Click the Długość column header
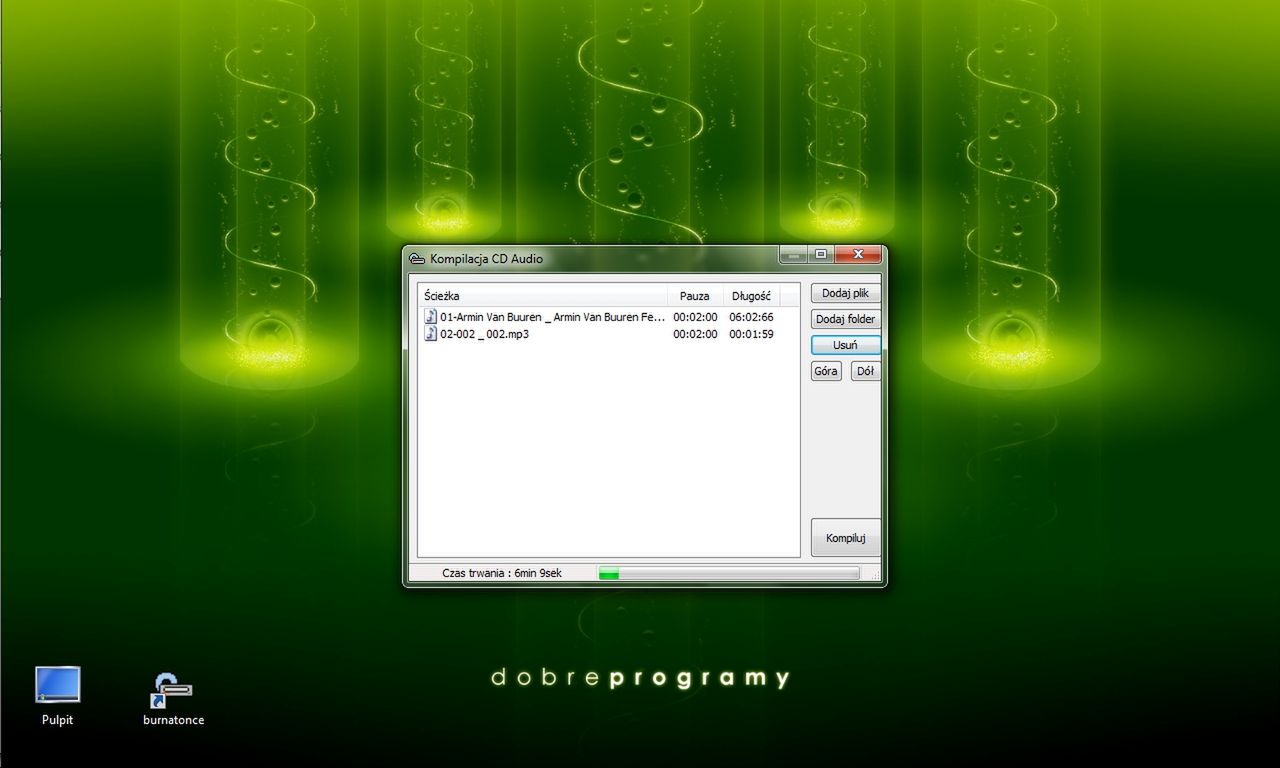 coord(751,296)
